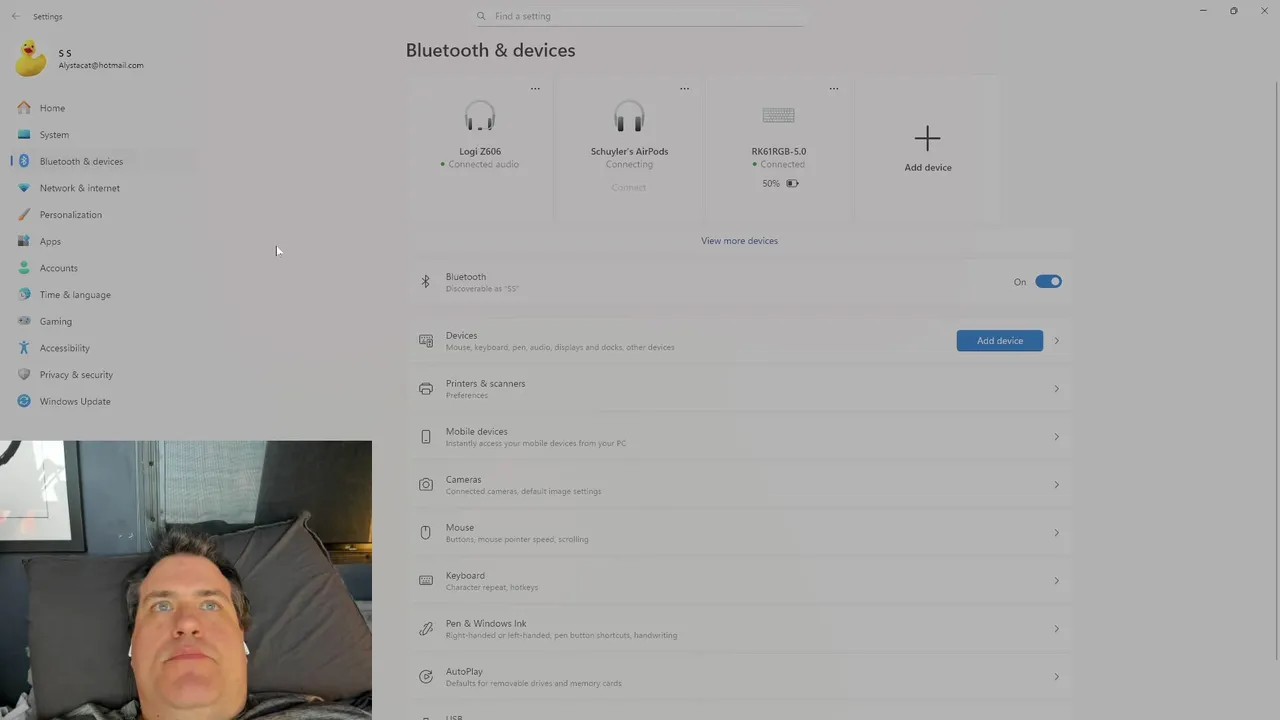Viewport: 1280px width, 720px height.
Task: Click inside the Find a setting box
Action: (640, 16)
